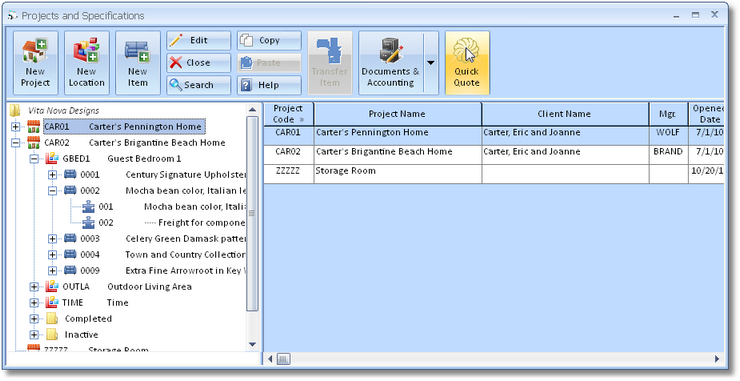The width and height of the screenshot is (740, 381).
Task: Collapse item 0002 Mocha bean node
Action: pyautogui.click(x=52, y=191)
